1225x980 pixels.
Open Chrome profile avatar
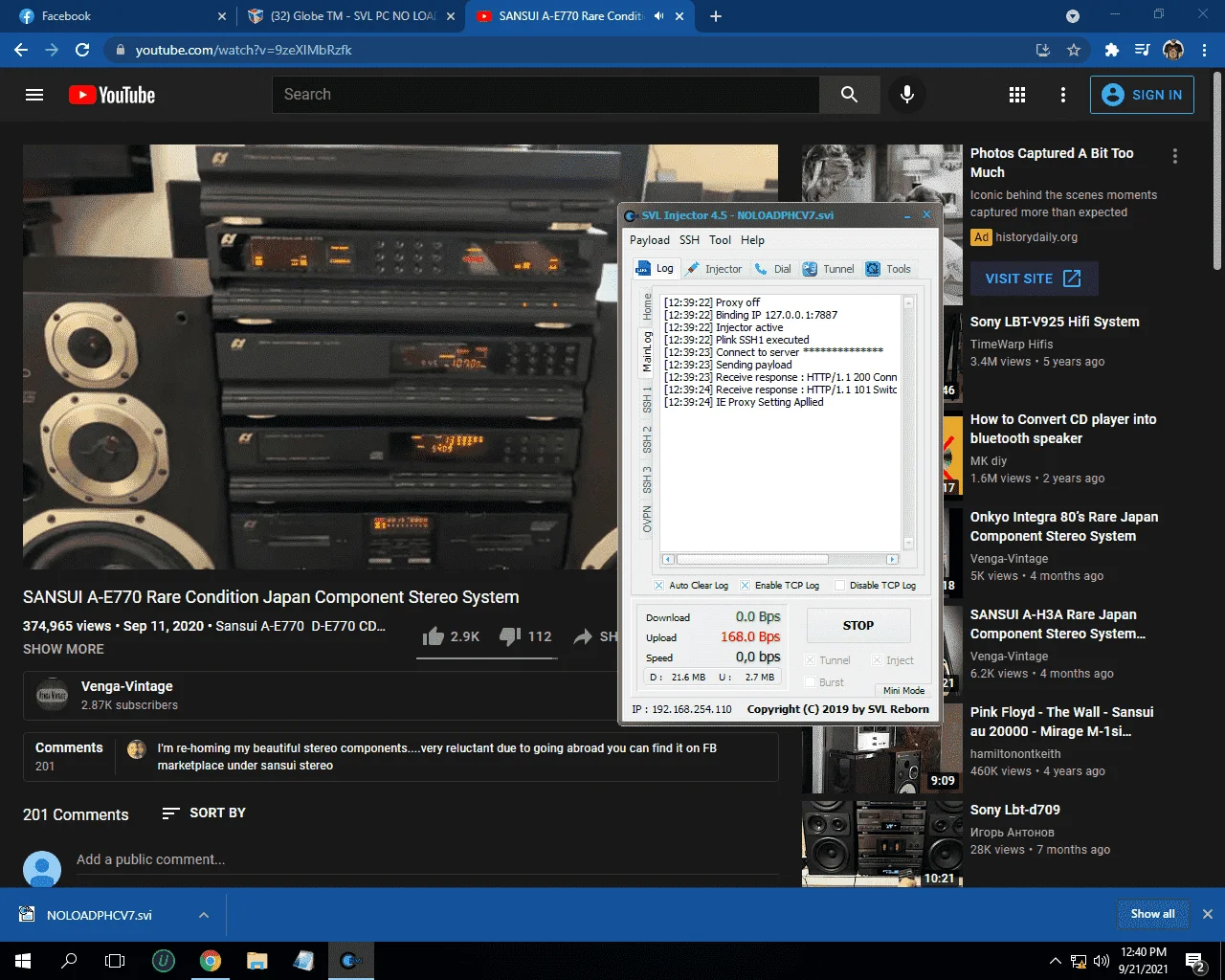[x=1173, y=50]
